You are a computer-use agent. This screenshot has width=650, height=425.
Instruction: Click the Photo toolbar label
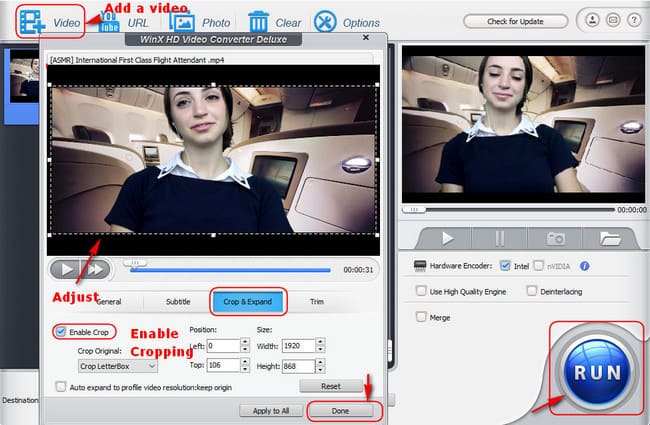(x=216, y=23)
